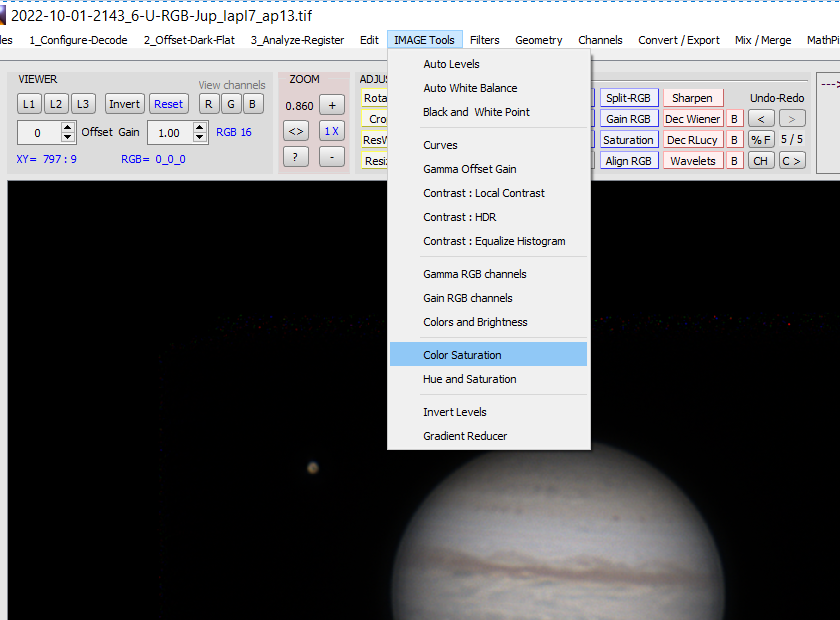Open Colors and Brightness

[x=488, y=322]
